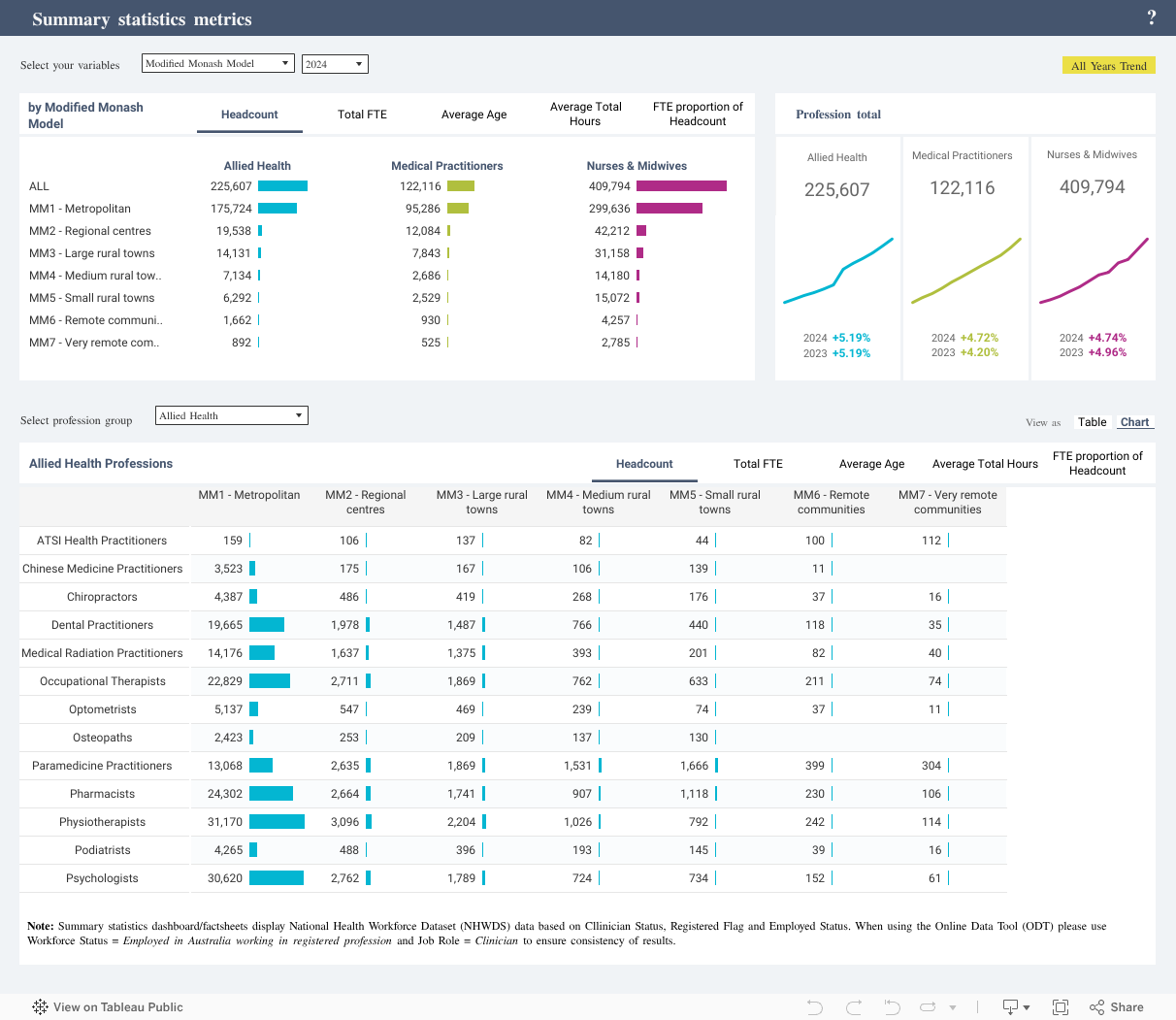
Task: Click the Share button
Action: pos(1117,1007)
